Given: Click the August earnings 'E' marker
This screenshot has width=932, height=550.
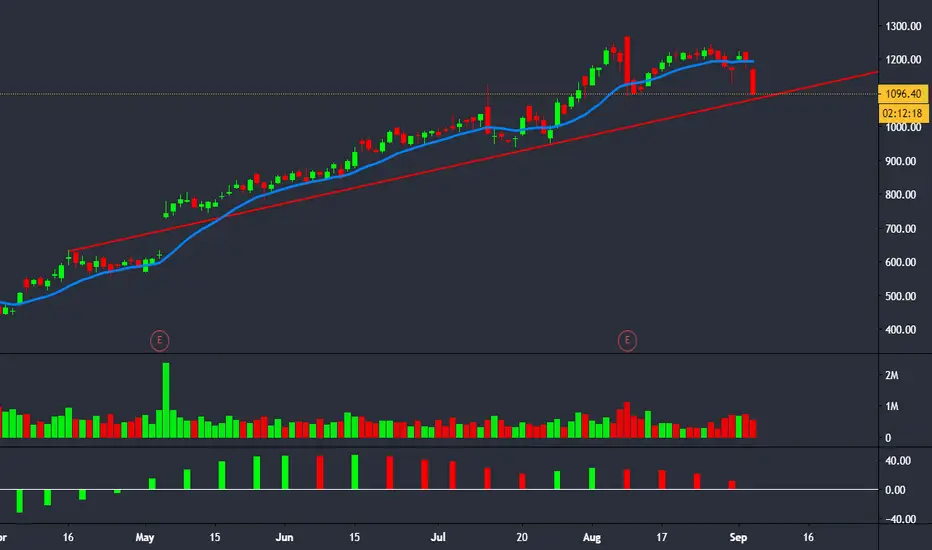Looking at the screenshot, I should click(627, 341).
